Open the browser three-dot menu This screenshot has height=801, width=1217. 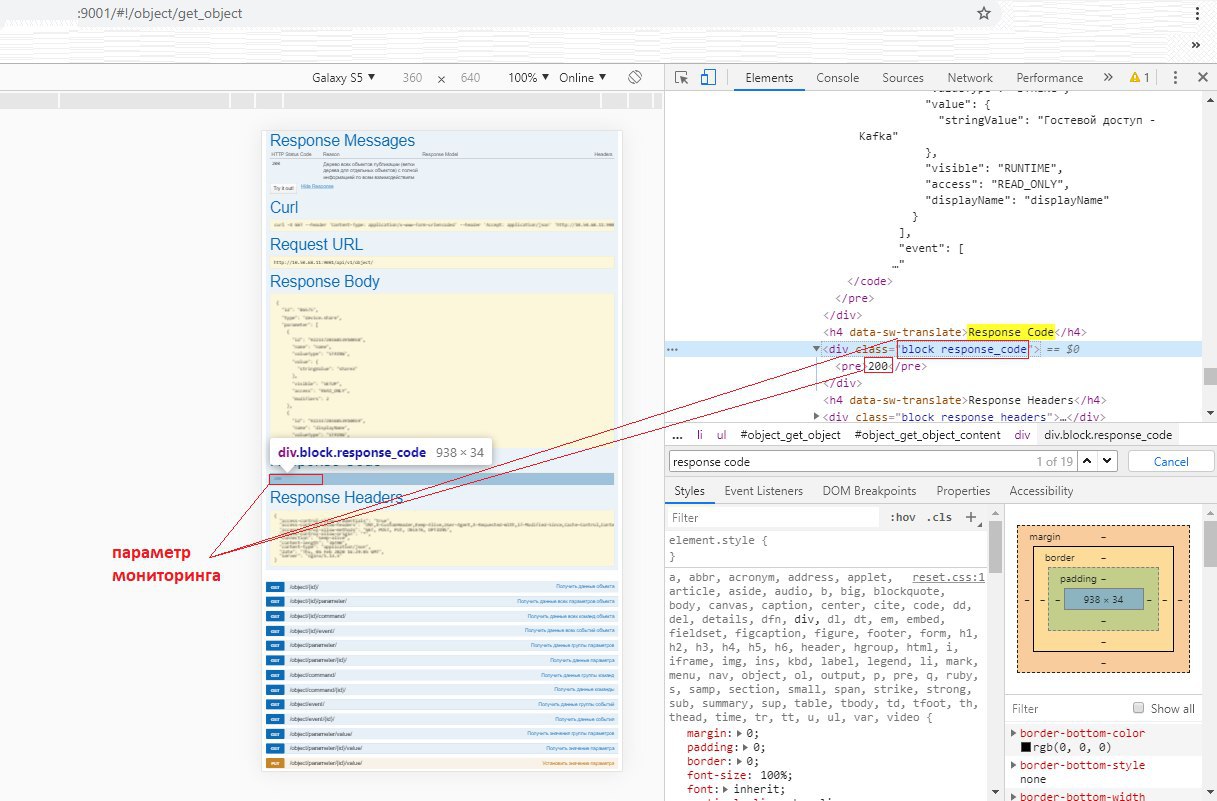tap(1196, 14)
